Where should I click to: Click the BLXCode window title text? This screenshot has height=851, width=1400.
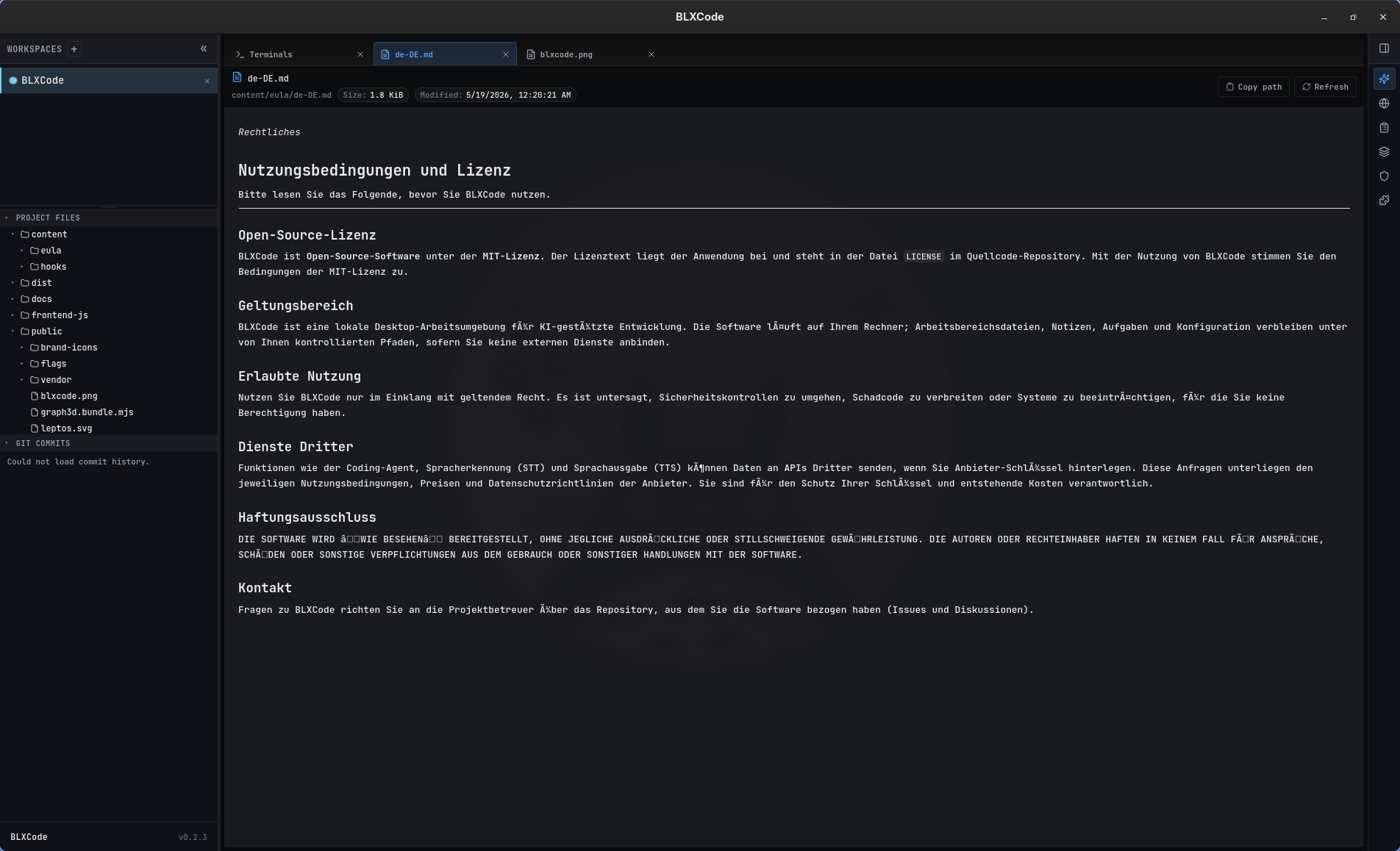pyautogui.click(x=699, y=17)
